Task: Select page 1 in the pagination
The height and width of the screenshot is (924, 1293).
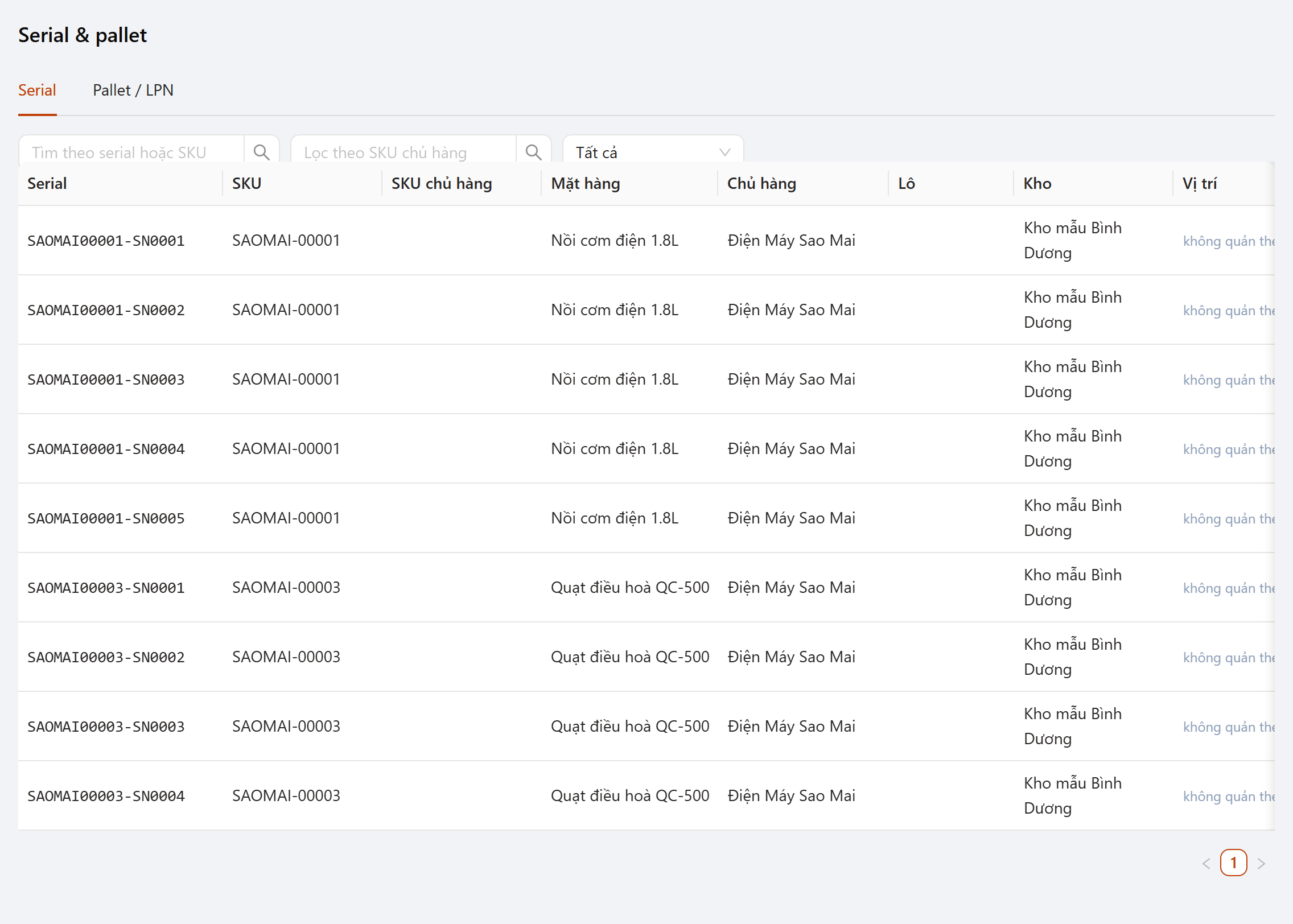Action: click(x=1233, y=863)
